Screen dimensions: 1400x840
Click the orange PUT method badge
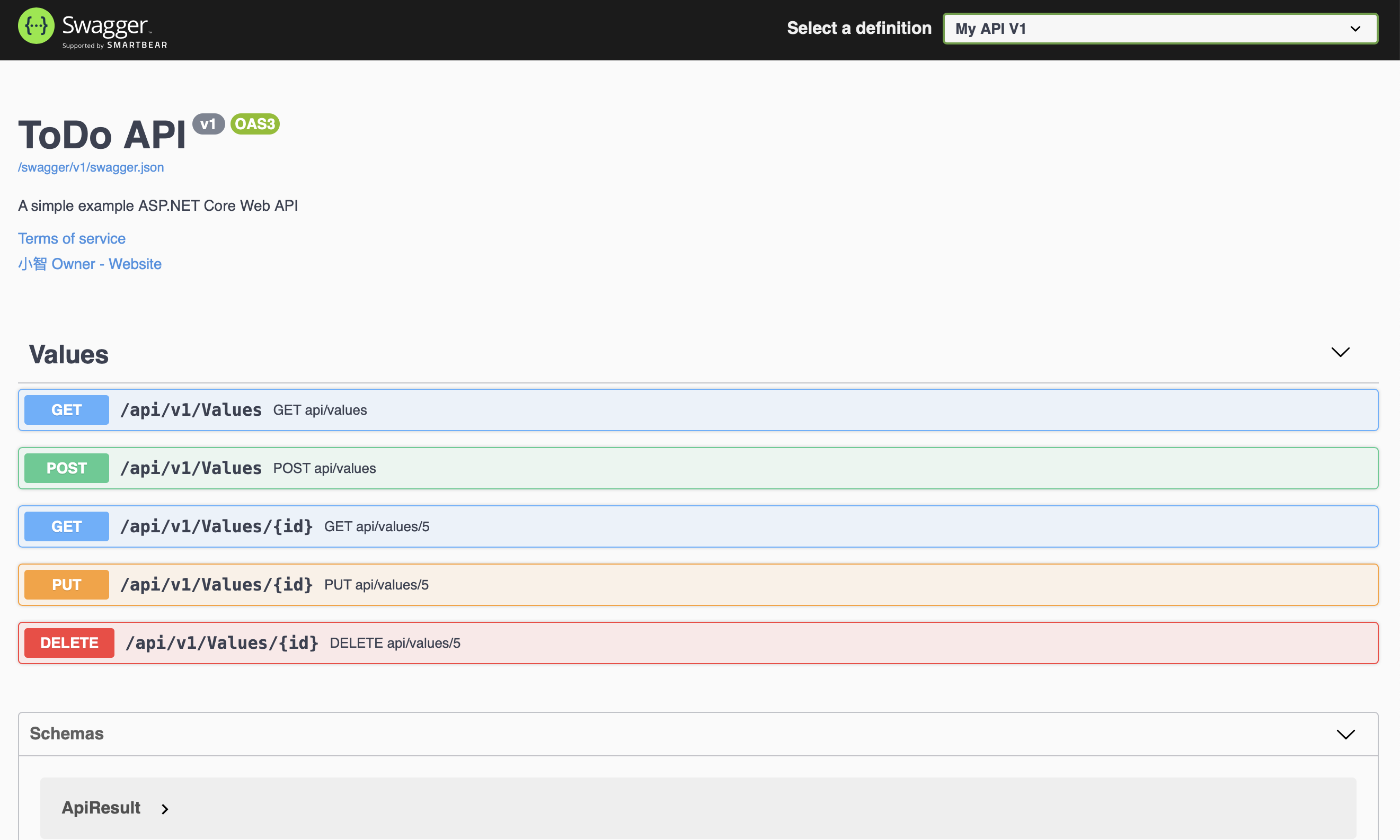point(66,585)
